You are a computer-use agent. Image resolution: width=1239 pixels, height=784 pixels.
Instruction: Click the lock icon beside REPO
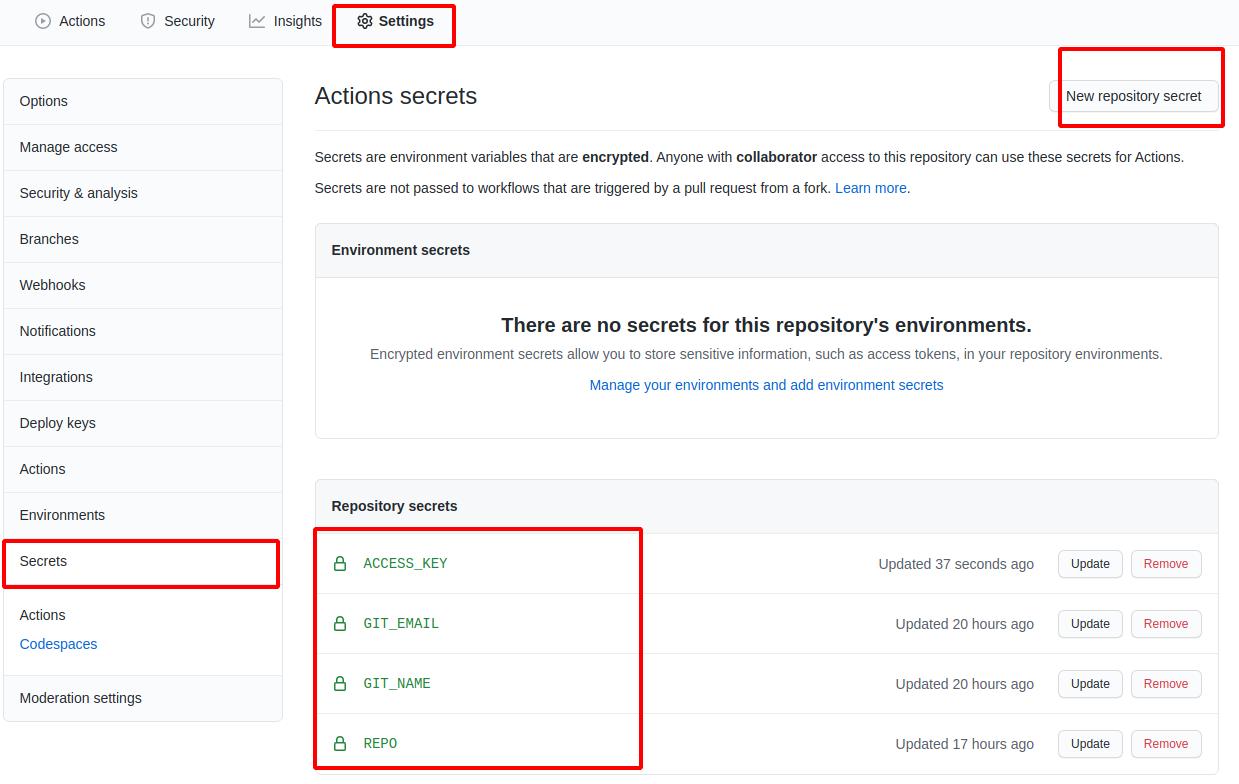pos(340,744)
